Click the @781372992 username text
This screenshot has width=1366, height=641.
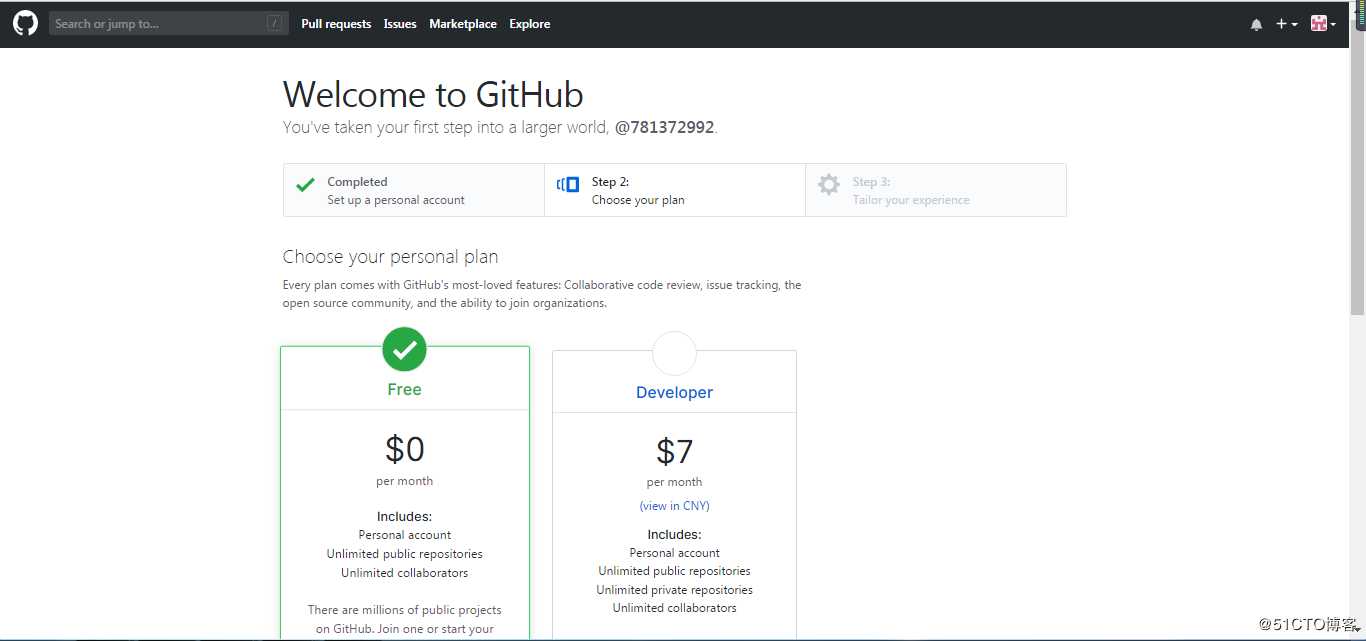click(x=665, y=128)
